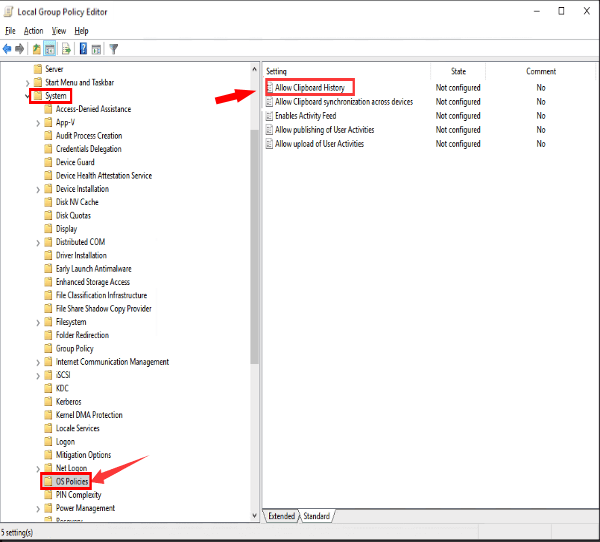This screenshot has height=542, width=600.
Task: Sort by the State column header
Action: [x=458, y=71]
